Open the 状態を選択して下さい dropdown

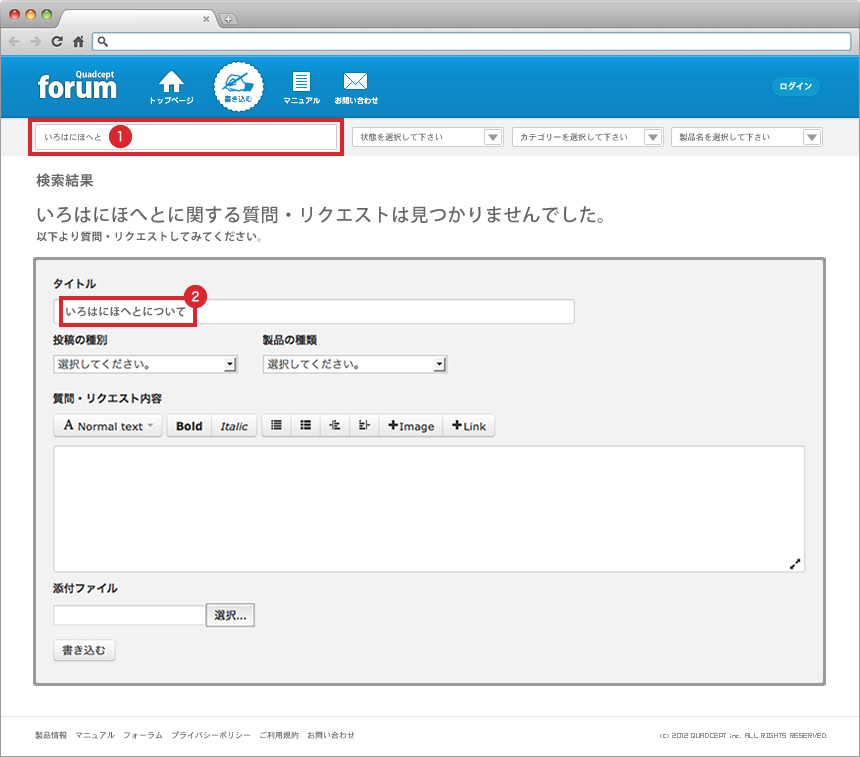coord(427,137)
